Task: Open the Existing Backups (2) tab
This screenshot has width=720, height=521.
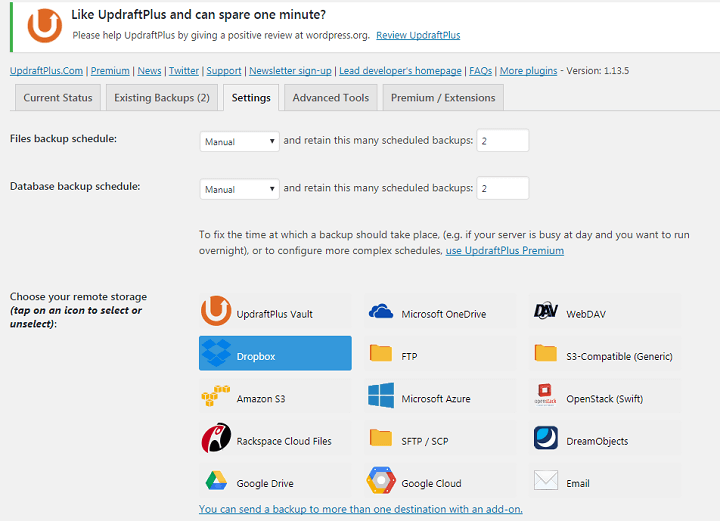Action: 162,98
